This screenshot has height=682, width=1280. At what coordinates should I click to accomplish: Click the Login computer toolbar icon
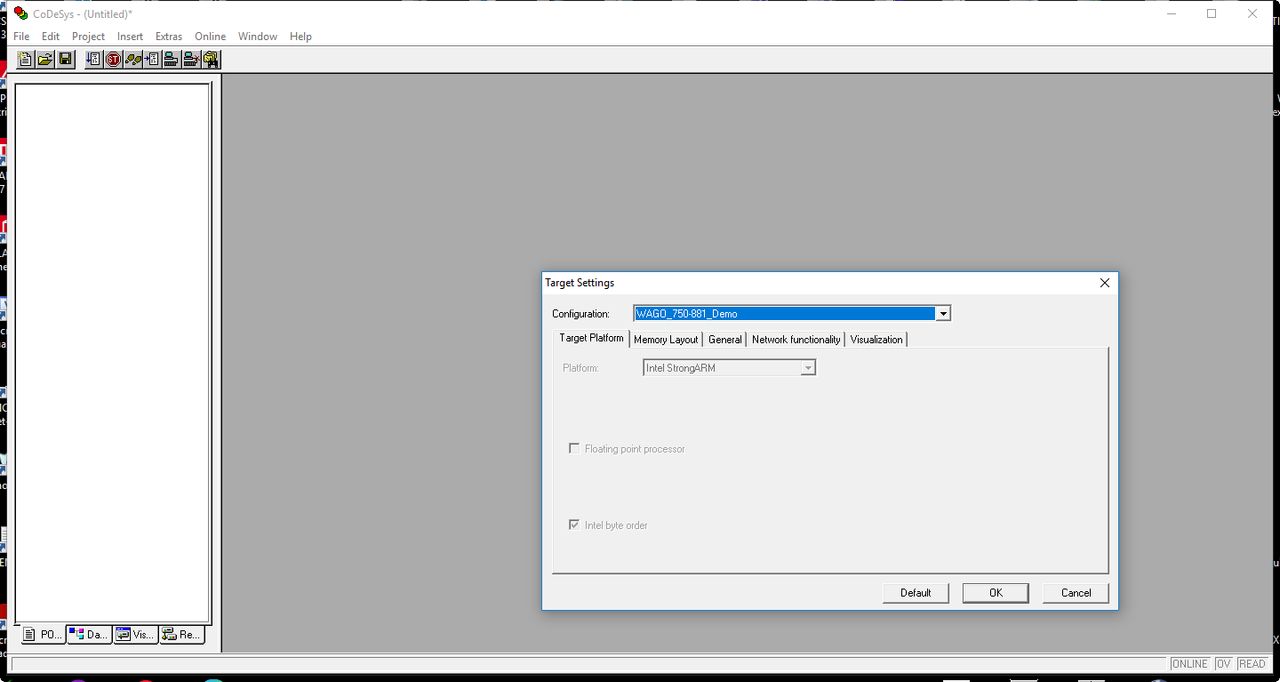coord(171,60)
